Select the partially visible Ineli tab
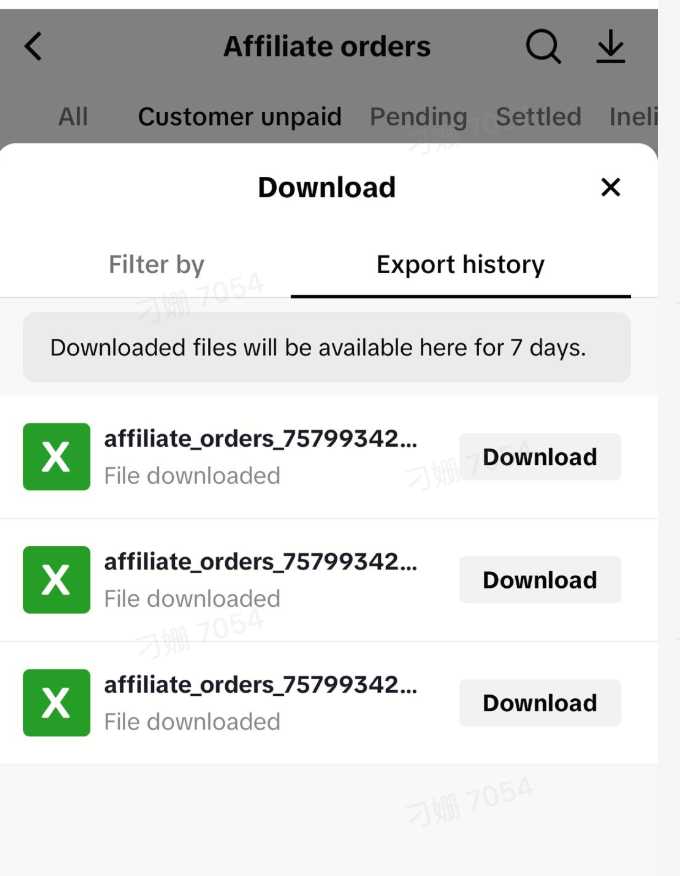This screenshot has height=876, width=680. 633,117
